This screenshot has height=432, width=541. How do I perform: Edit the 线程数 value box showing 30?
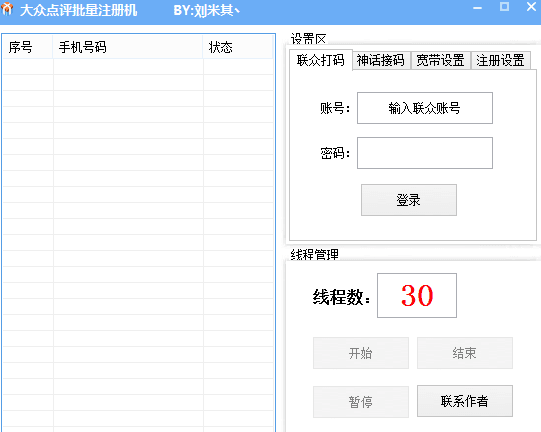(x=417, y=295)
